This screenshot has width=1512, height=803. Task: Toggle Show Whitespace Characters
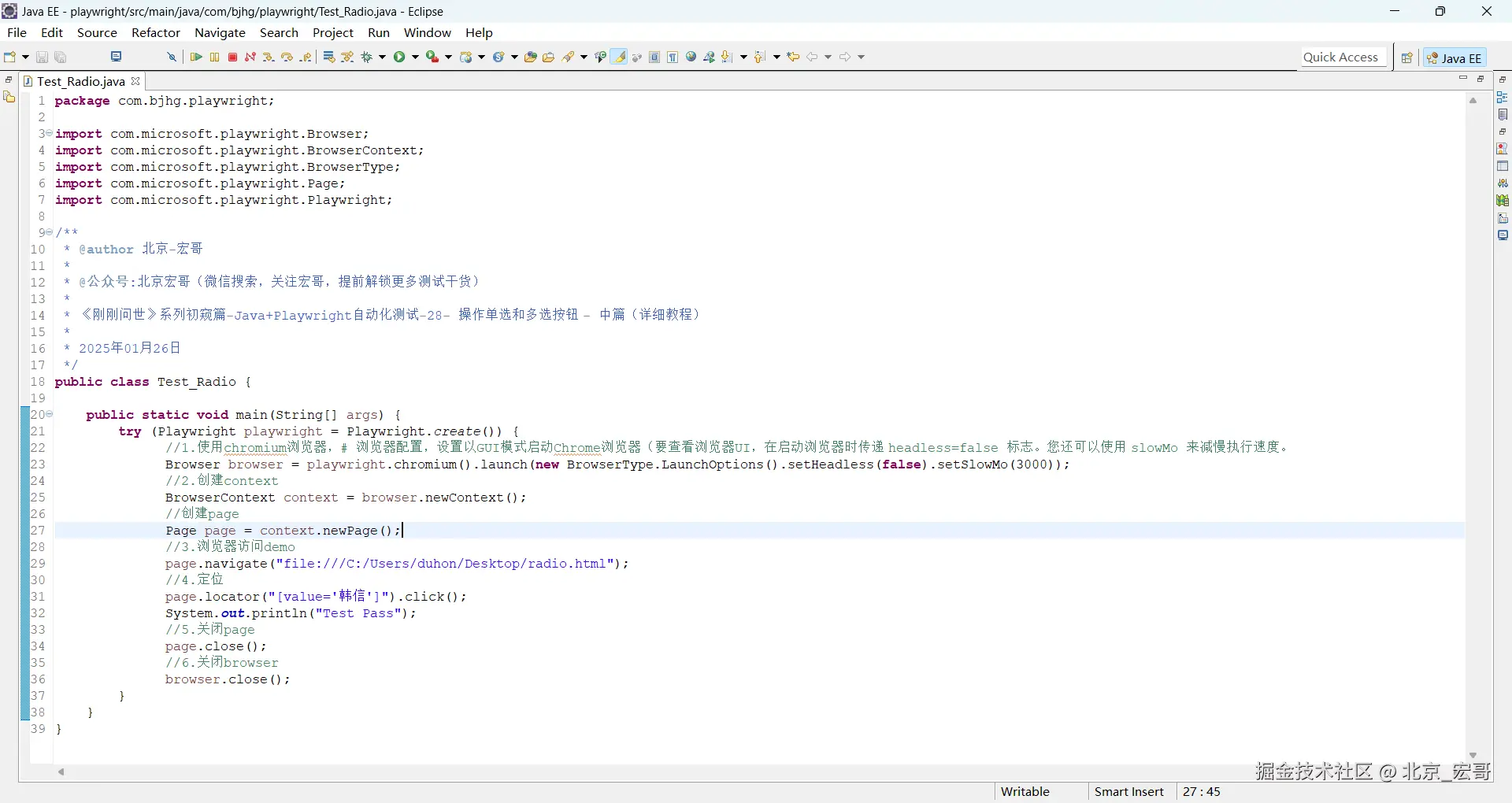tap(673, 57)
